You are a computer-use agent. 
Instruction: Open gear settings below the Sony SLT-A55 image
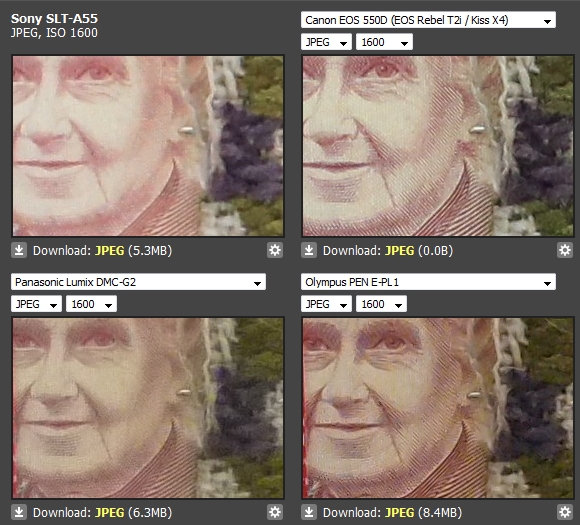(275, 250)
